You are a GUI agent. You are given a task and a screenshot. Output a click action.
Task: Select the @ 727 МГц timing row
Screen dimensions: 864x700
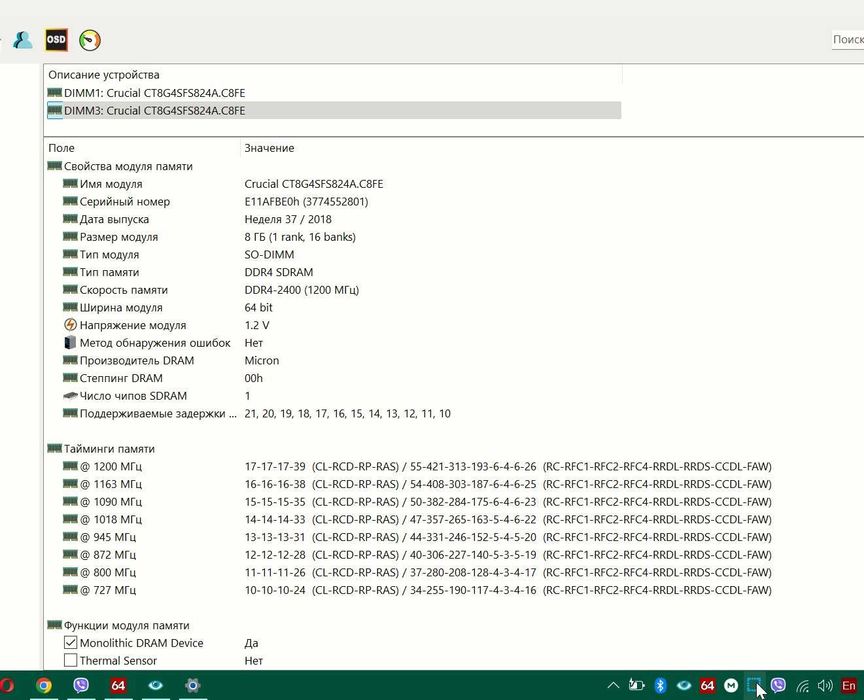[x=417, y=589]
